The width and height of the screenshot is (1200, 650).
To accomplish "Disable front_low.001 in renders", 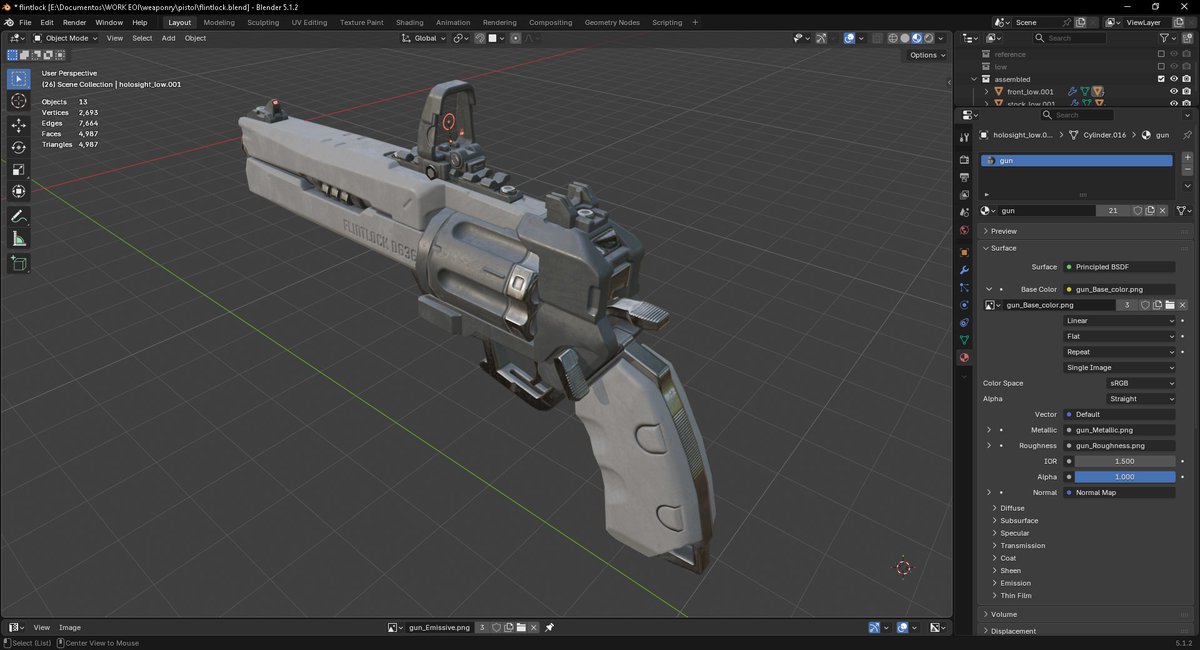I will [x=1186, y=91].
